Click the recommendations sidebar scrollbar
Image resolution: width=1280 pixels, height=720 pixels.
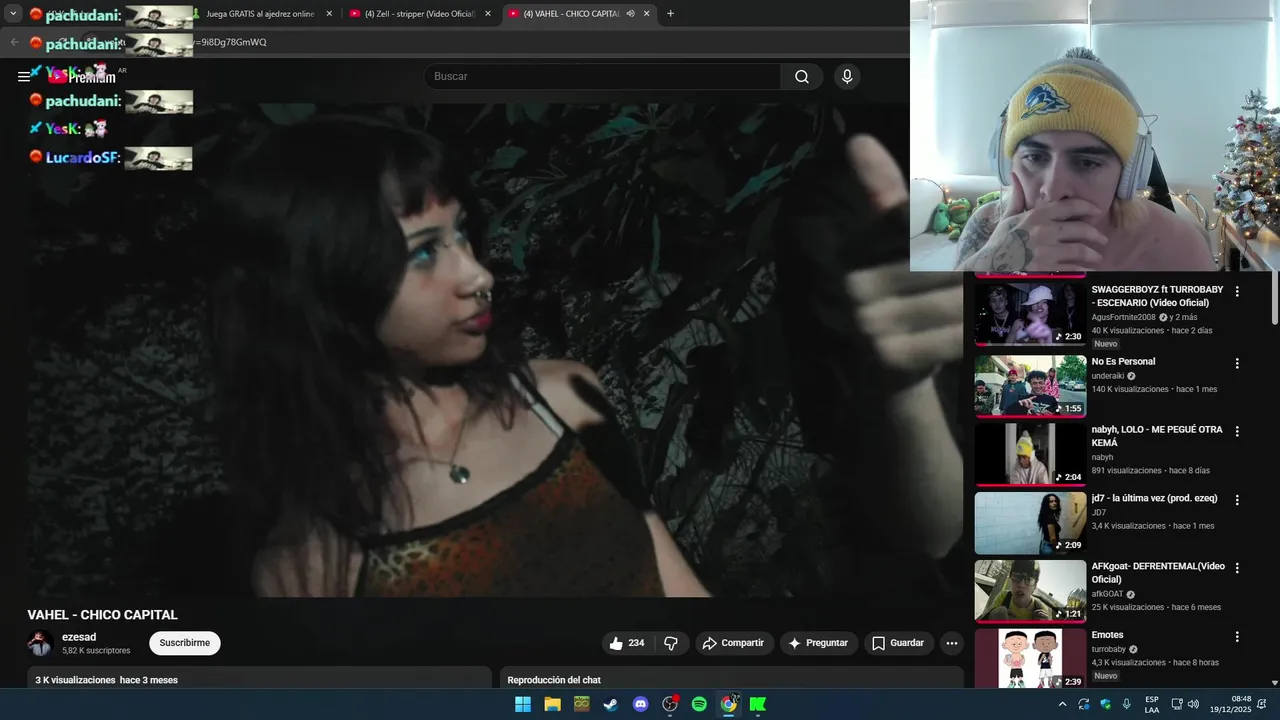(1275, 298)
